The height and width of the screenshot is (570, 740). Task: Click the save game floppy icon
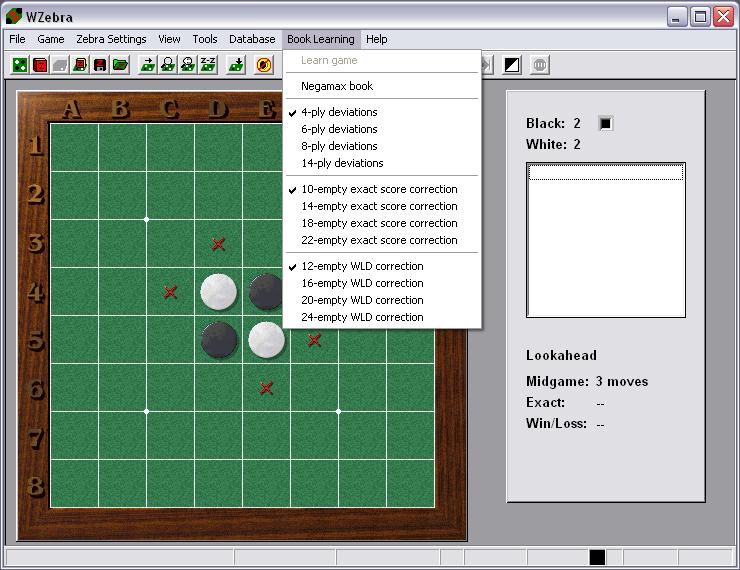(100, 65)
